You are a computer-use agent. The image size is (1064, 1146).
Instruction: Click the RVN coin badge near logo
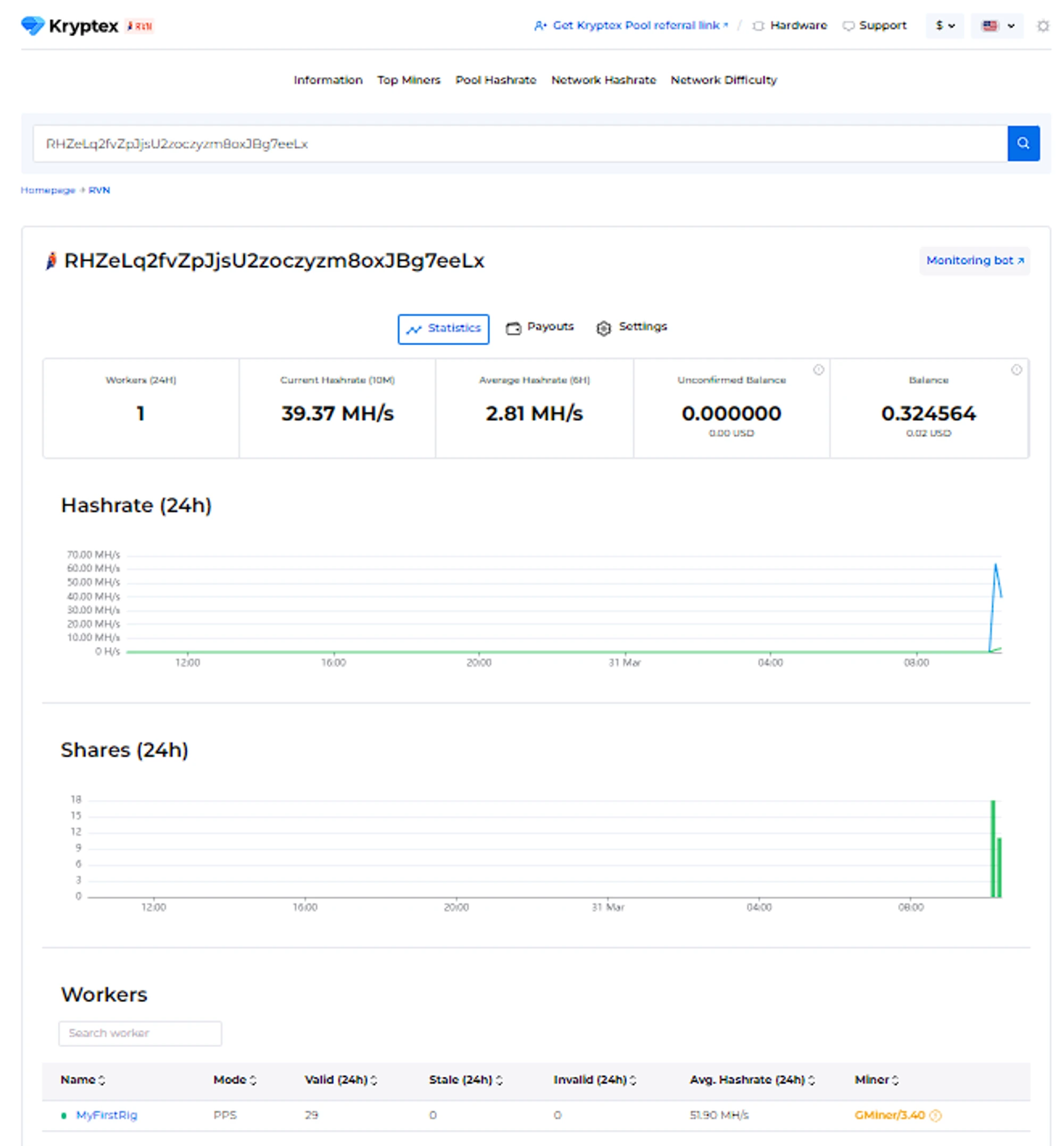(x=140, y=26)
